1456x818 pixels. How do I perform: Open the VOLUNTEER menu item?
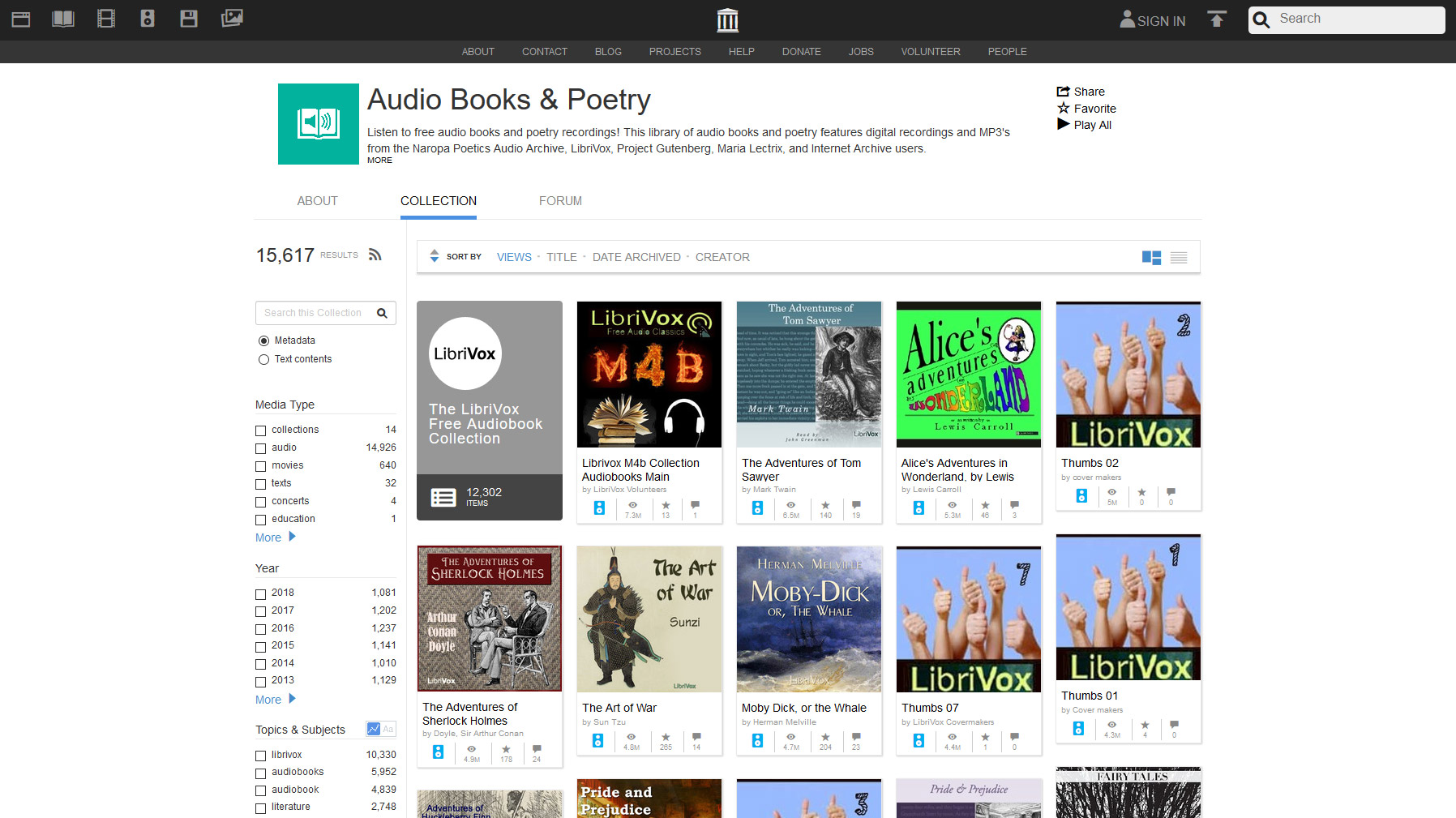[x=931, y=52]
